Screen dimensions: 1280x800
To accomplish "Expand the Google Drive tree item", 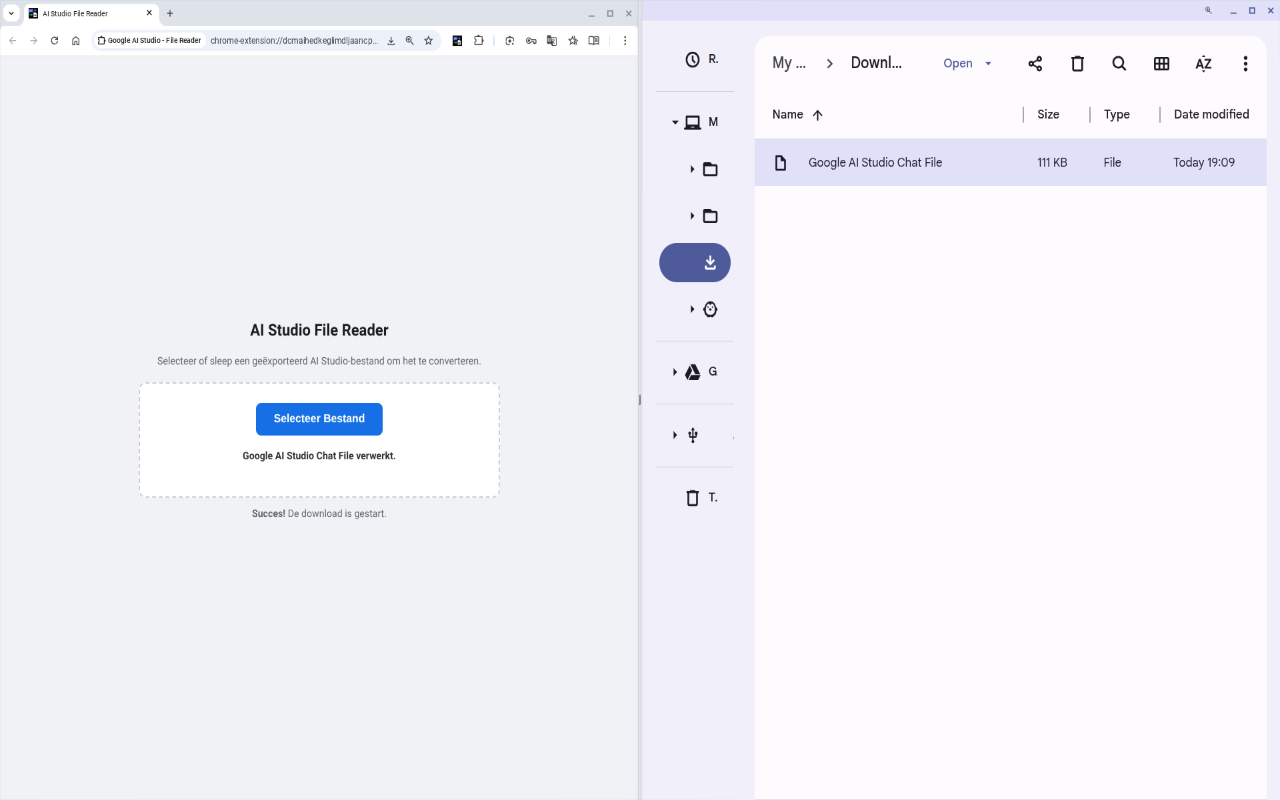I will (675, 372).
